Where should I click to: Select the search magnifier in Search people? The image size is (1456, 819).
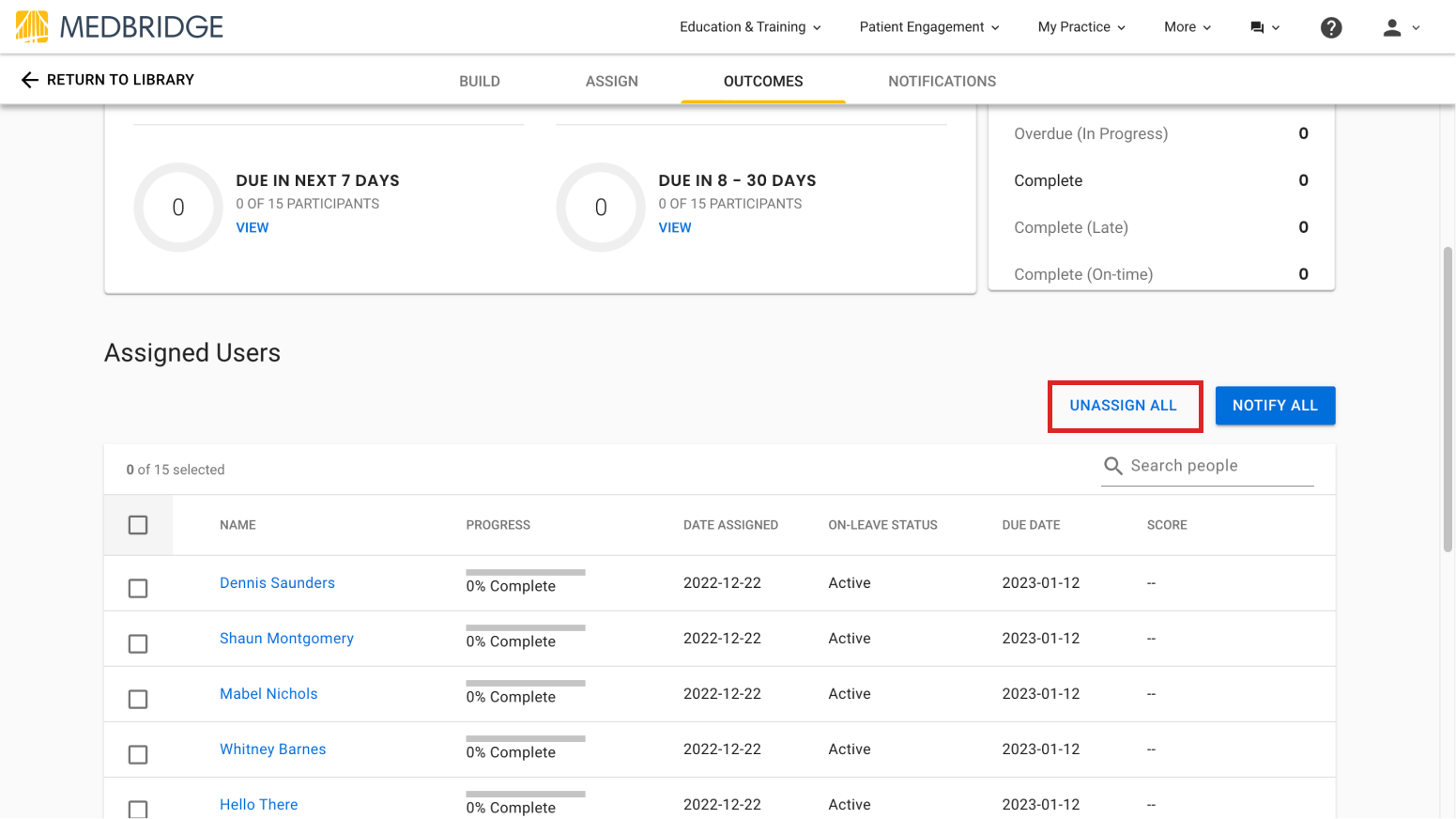1113,465
